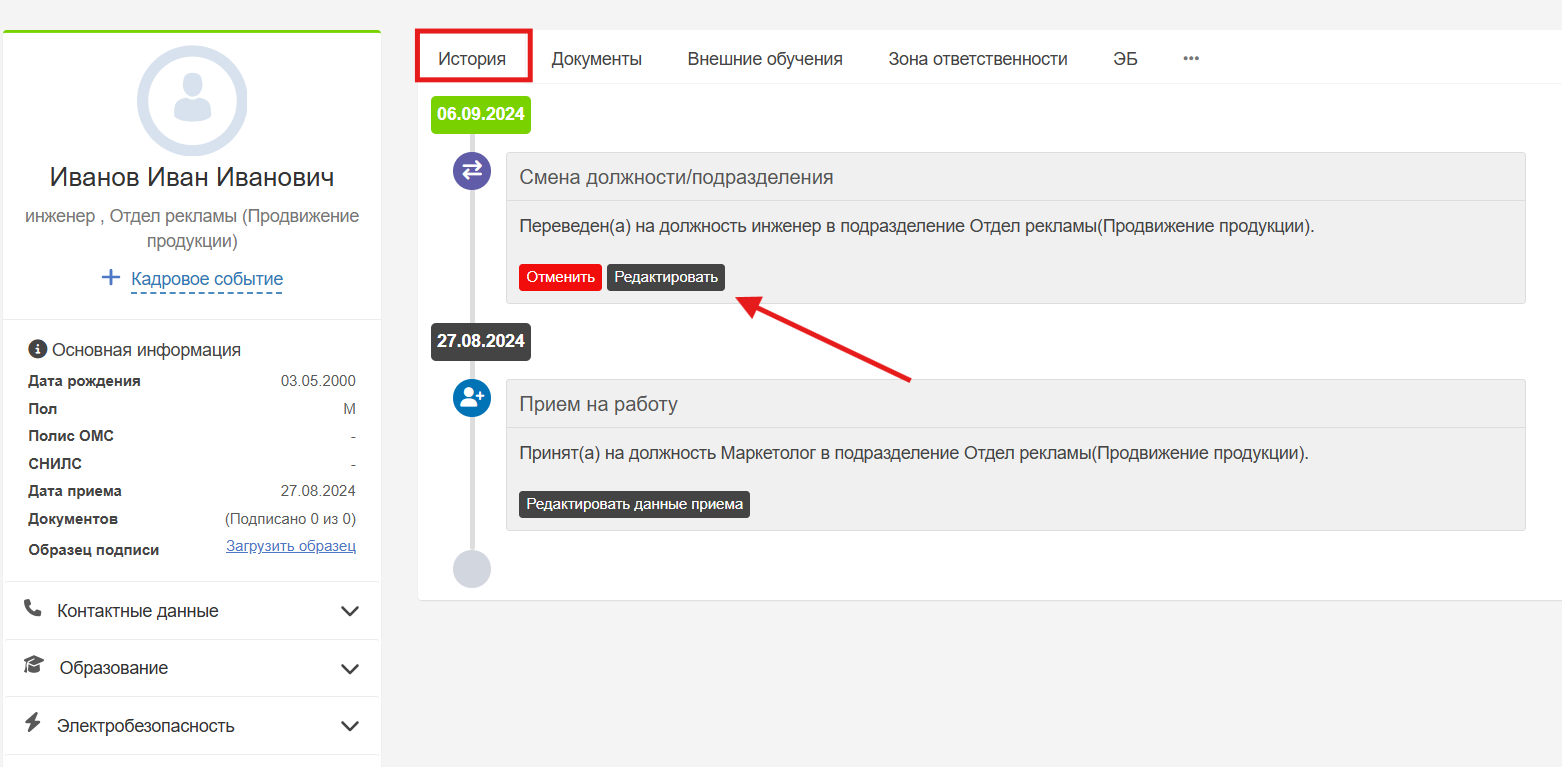Click the Документов label
The image size is (1562, 767).
[73, 519]
